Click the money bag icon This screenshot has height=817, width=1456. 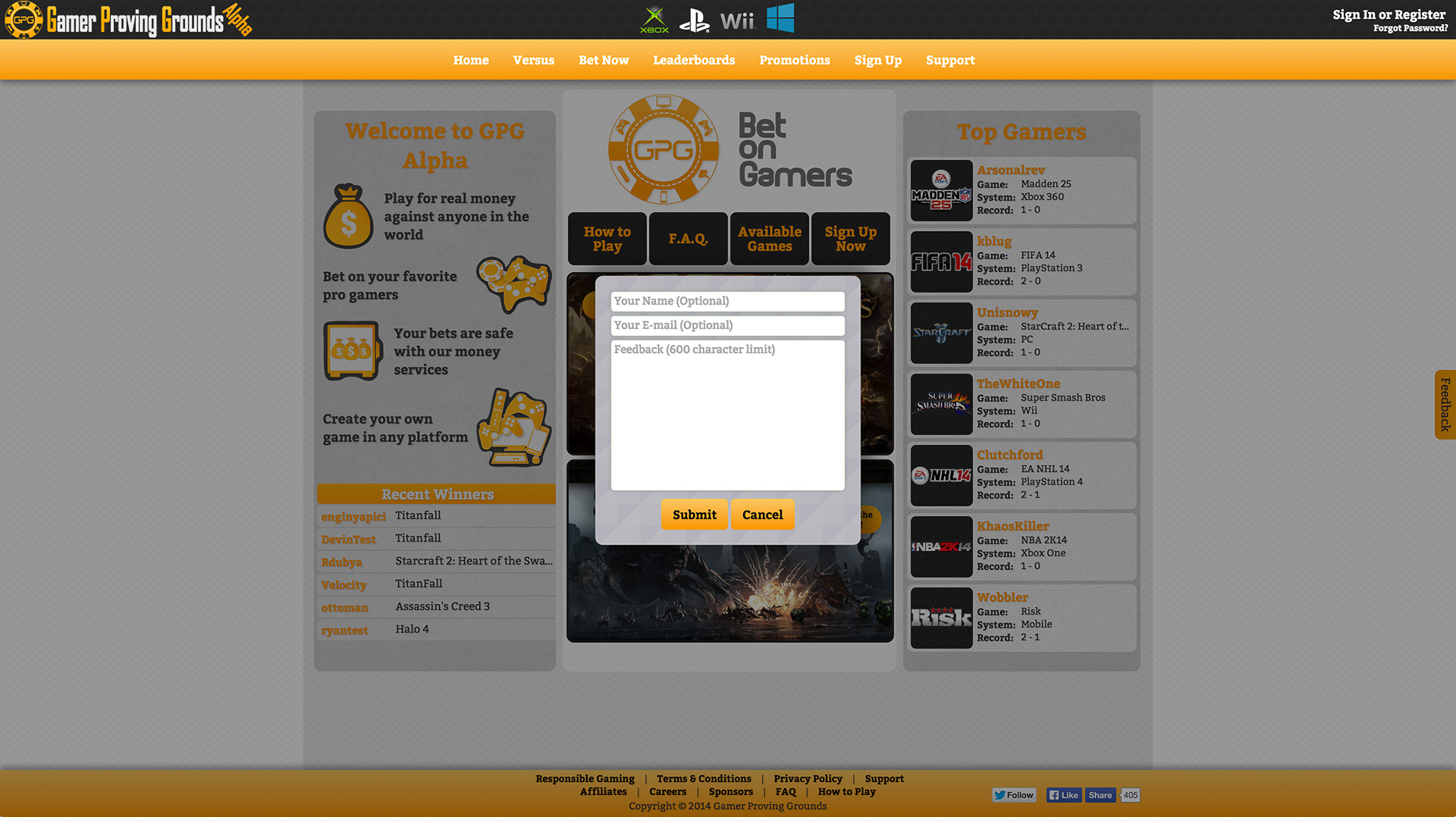click(x=348, y=216)
